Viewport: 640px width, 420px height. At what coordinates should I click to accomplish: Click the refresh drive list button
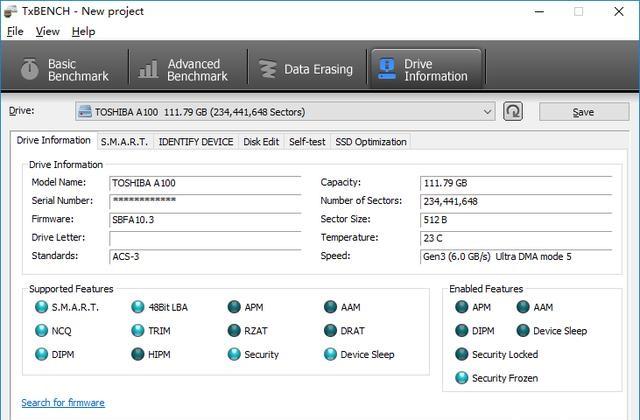point(513,111)
